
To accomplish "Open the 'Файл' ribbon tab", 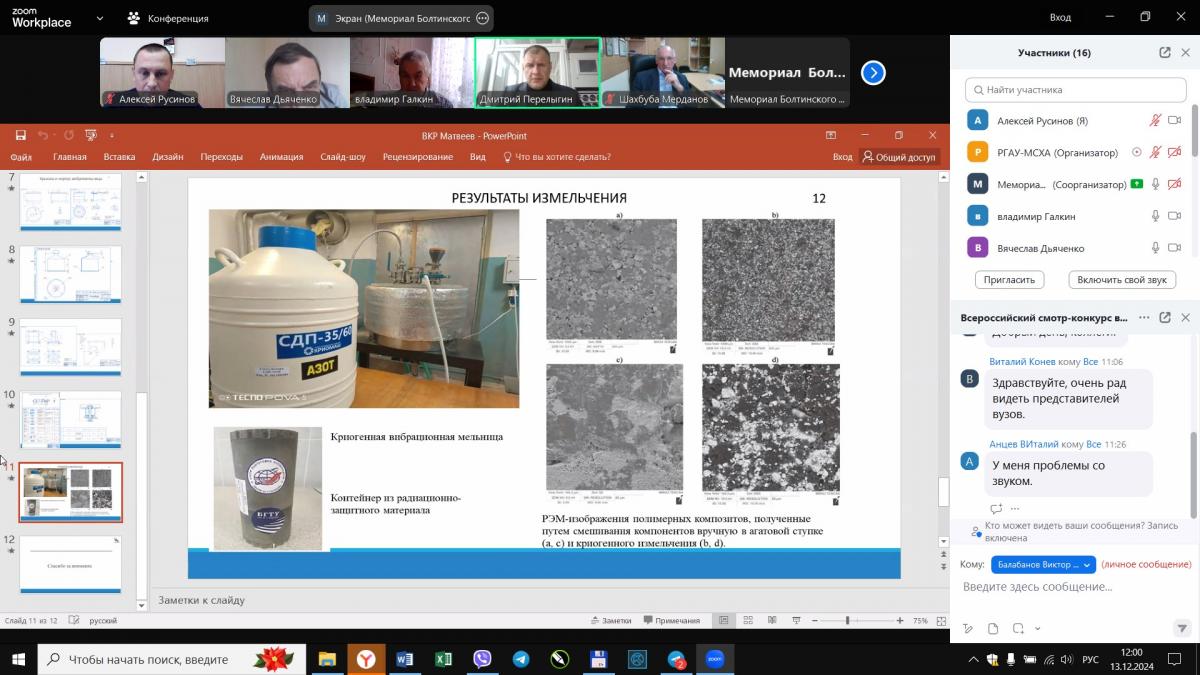I will (x=21, y=157).
